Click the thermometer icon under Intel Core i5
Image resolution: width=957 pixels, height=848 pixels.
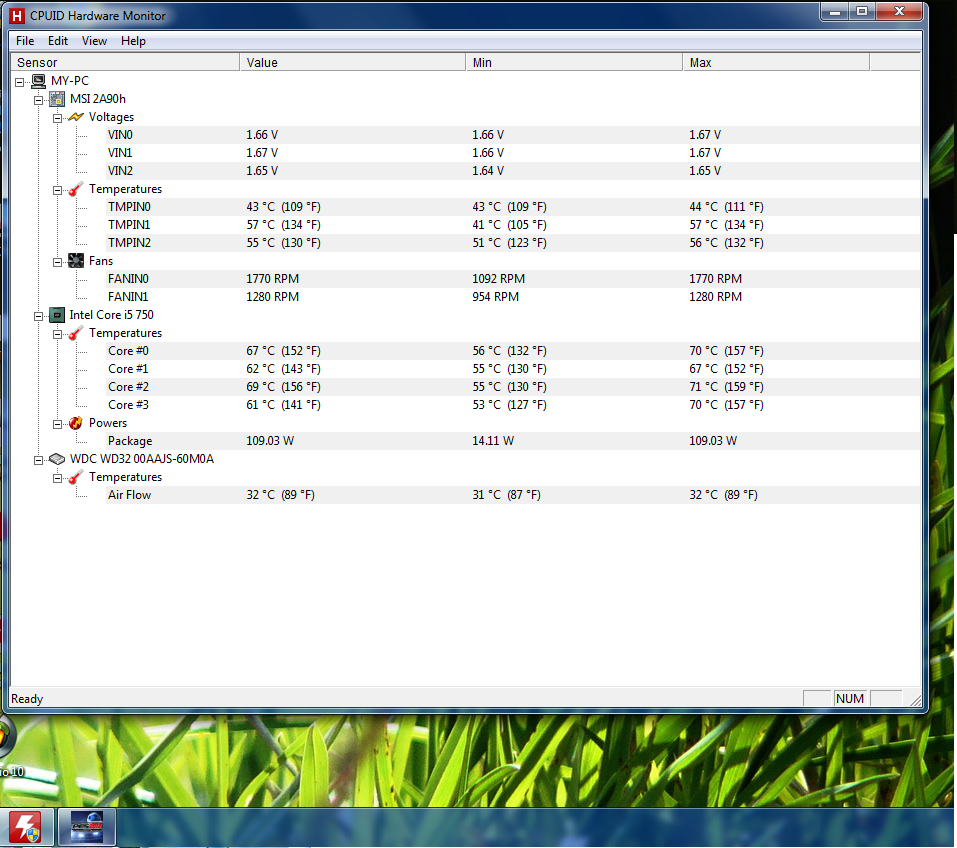pyautogui.click(x=76, y=333)
